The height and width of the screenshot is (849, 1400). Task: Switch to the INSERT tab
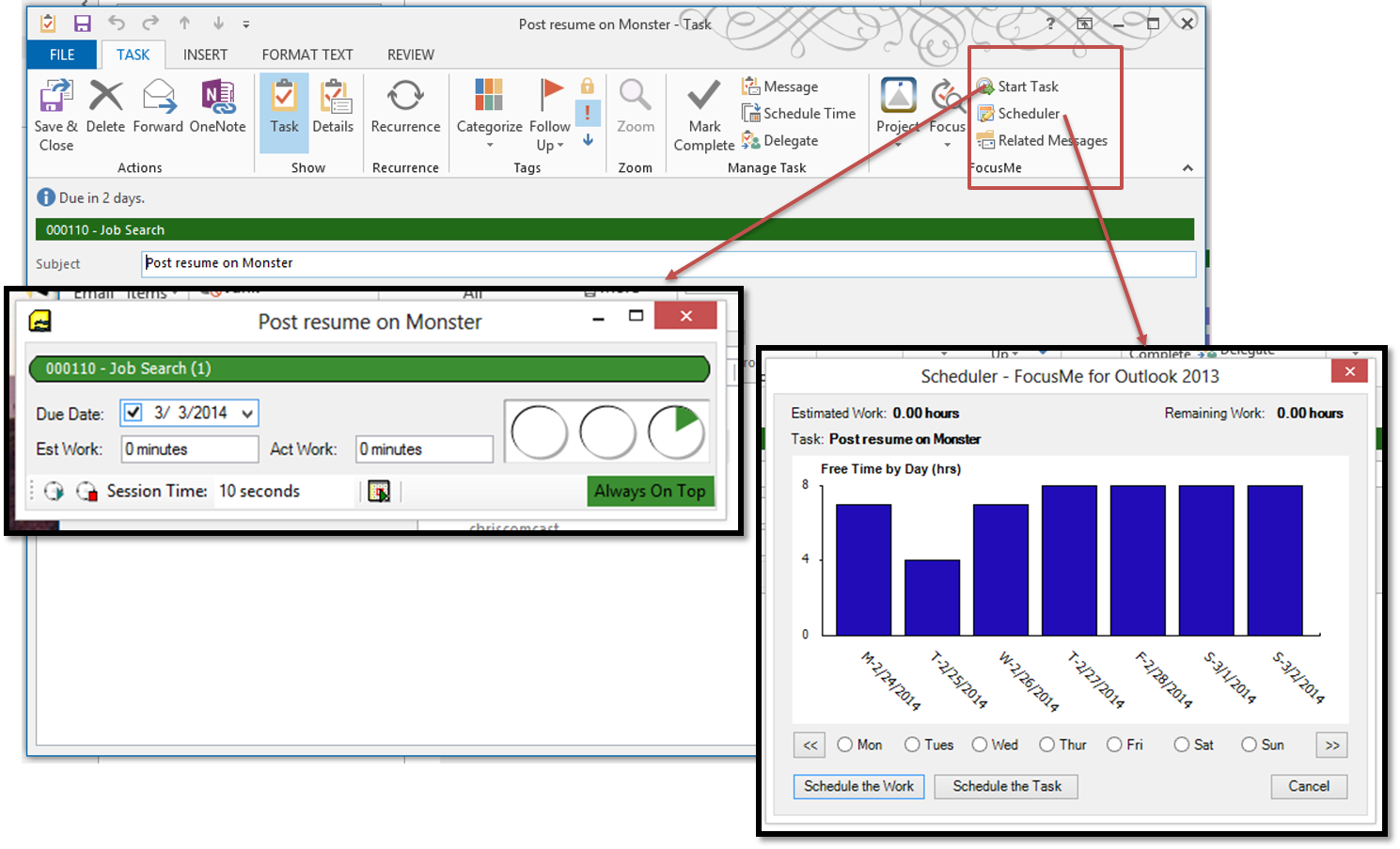point(205,55)
